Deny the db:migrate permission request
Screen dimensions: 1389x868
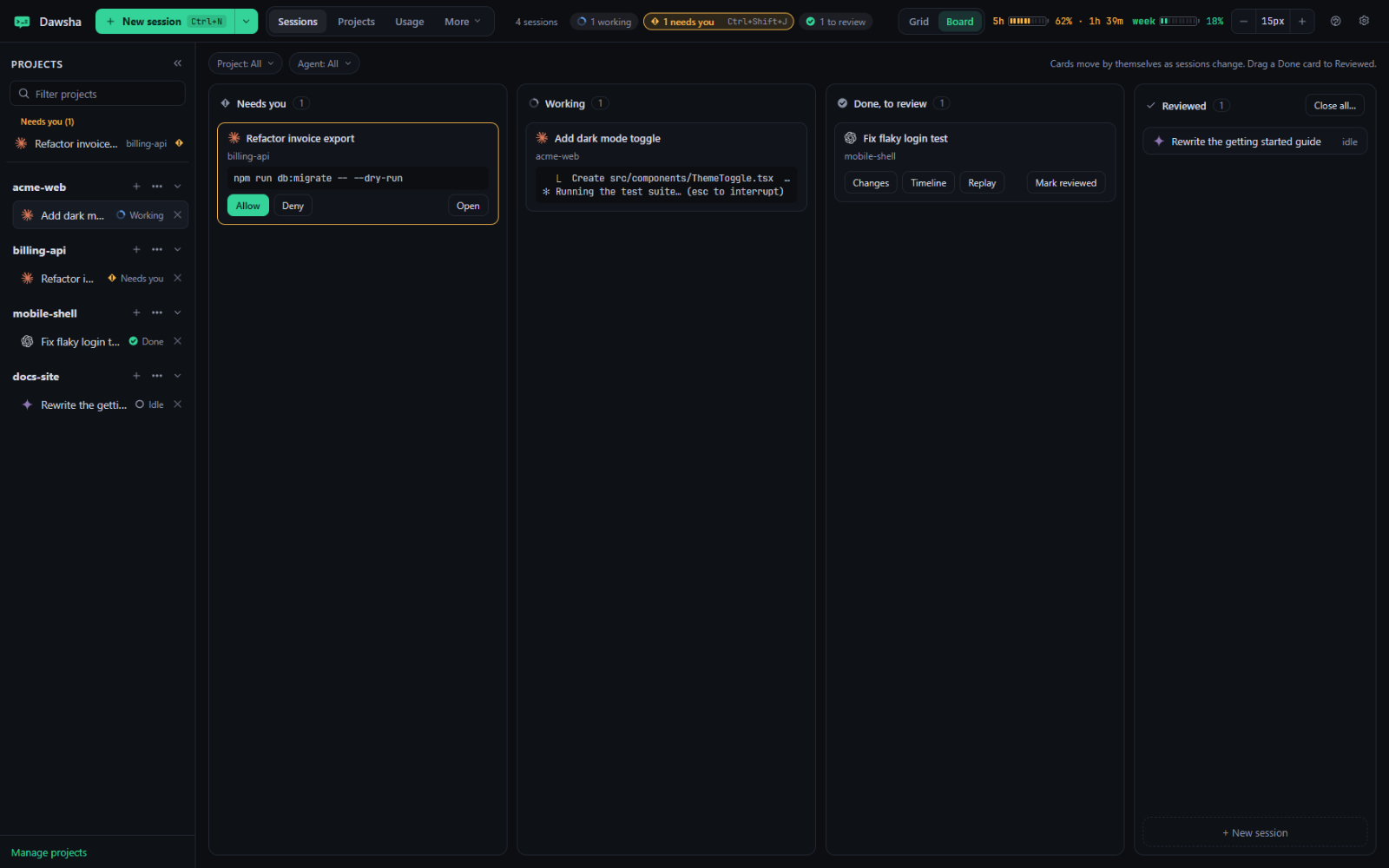click(x=293, y=206)
